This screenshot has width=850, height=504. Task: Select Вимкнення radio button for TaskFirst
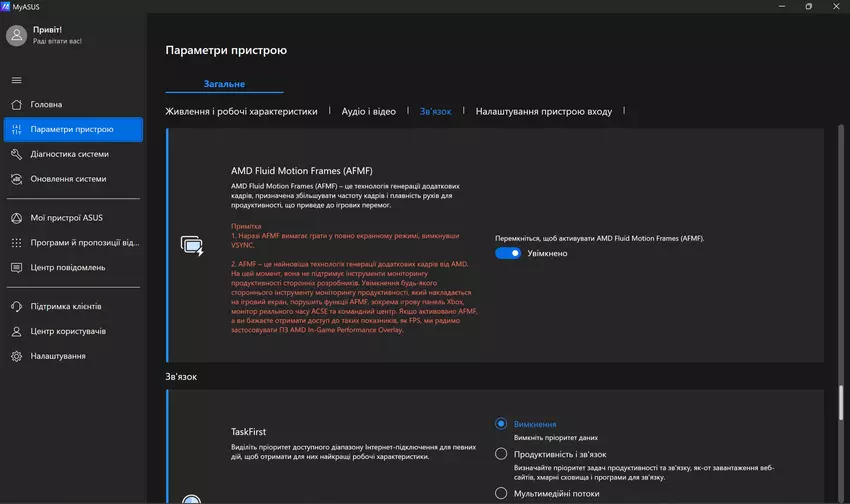501,424
